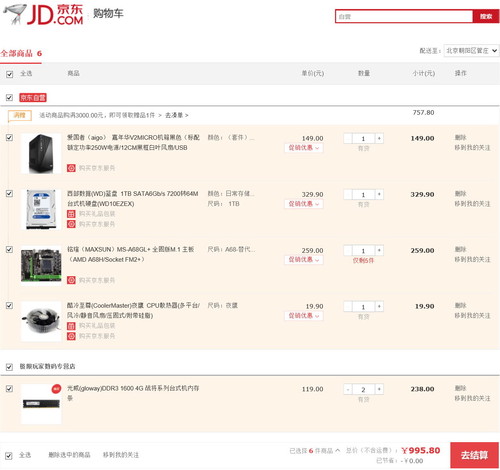
Task: Toggle the top 全选 checkbox in header row
Action: pyautogui.click(x=9, y=74)
